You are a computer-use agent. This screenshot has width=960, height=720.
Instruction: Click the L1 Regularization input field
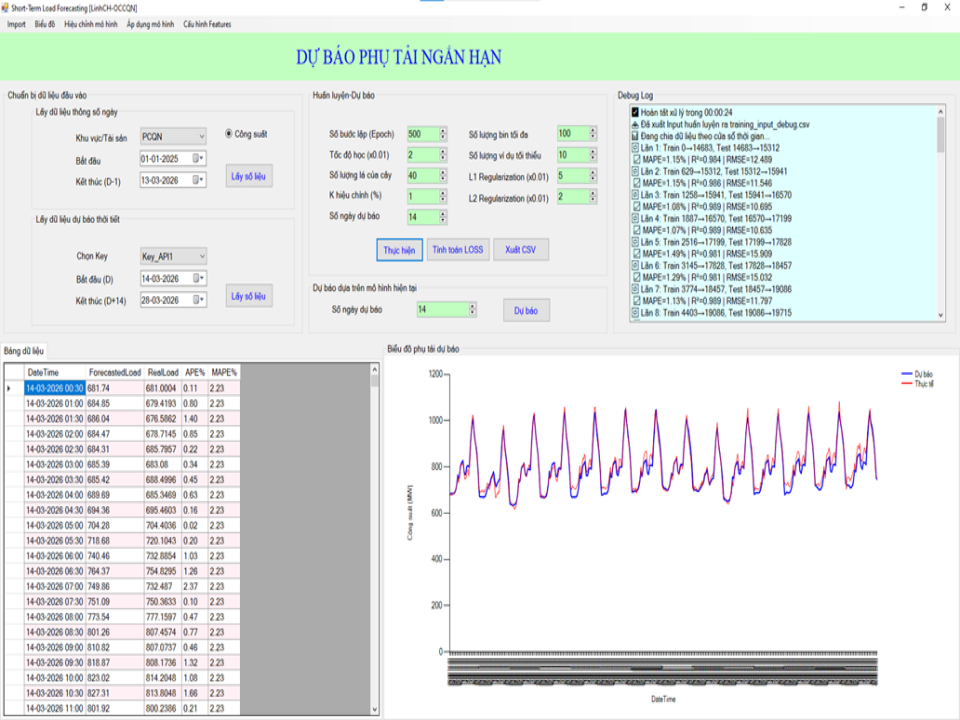tap(570, 176)
